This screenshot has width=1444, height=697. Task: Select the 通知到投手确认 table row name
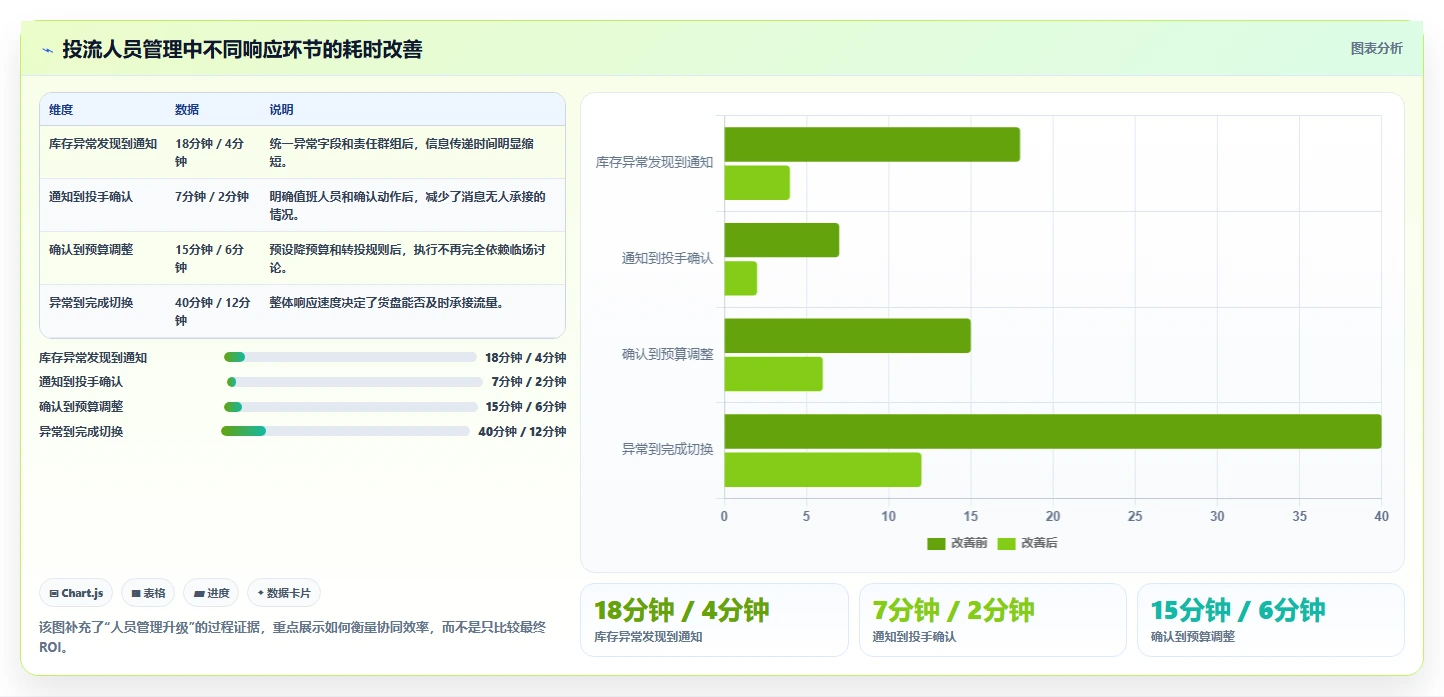pyautogui.click(x=91, y=197)
